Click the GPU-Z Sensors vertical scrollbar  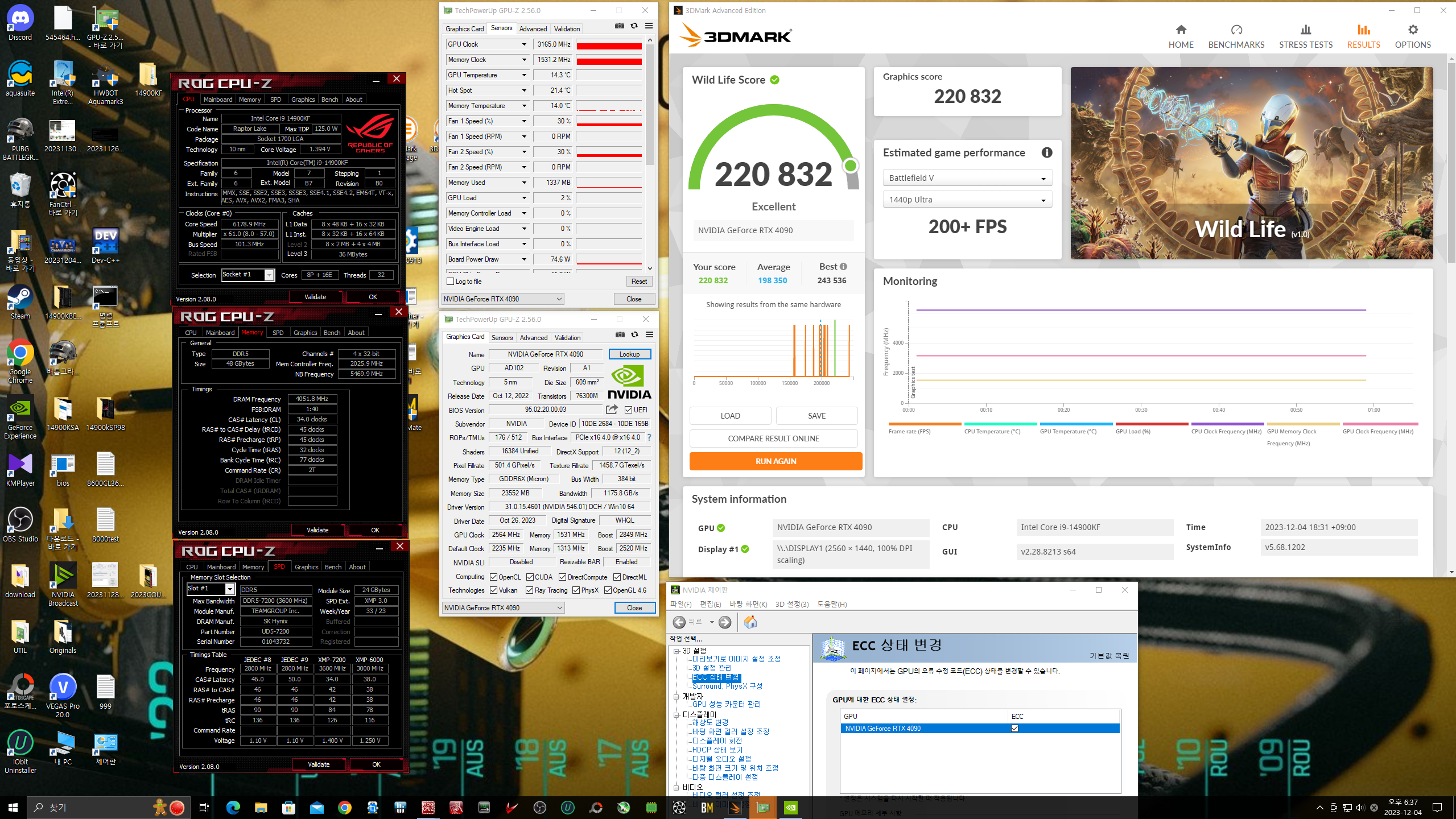pos(650,154)
